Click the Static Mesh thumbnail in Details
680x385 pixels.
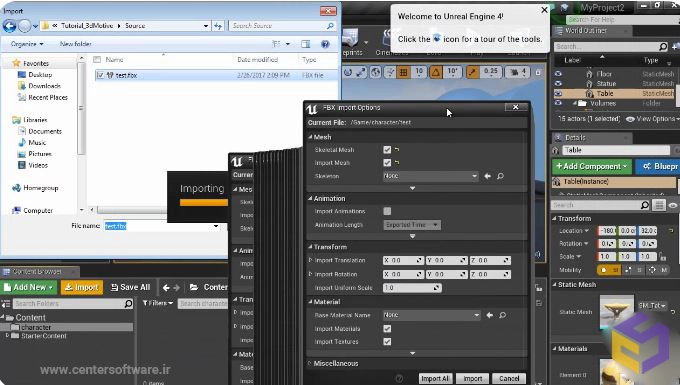point(617,311)
